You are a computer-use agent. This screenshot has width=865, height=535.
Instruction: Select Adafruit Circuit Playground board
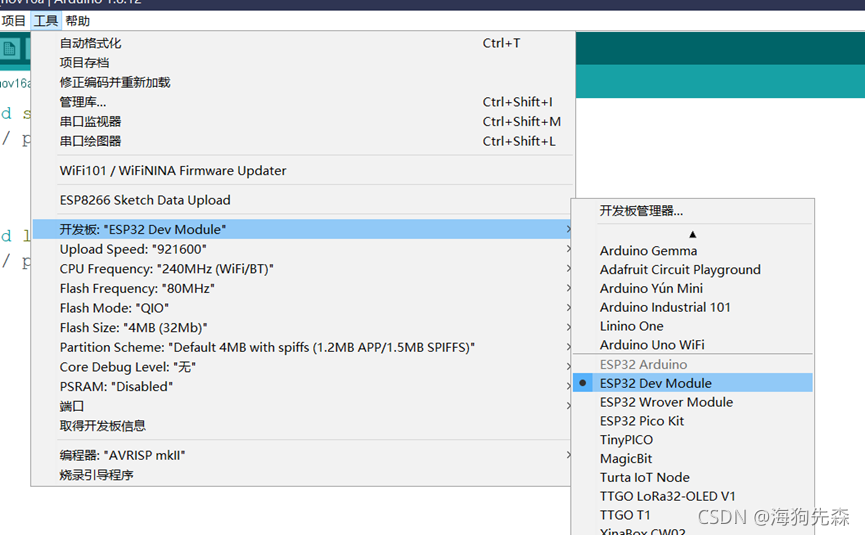[x=692, y=270]
